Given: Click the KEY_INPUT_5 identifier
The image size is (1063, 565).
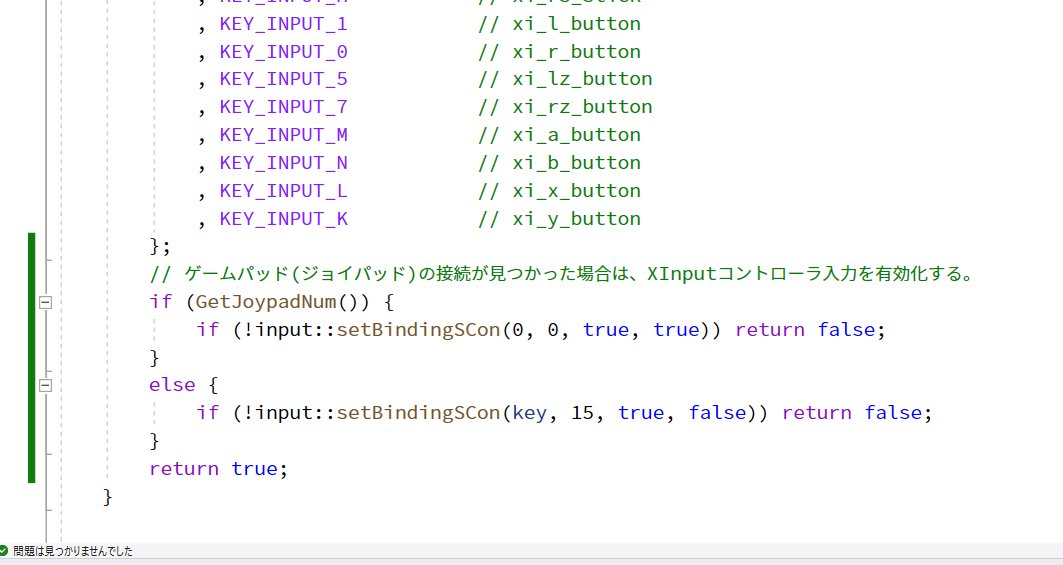Looking at the screenshot, I should tap(283, 79).
